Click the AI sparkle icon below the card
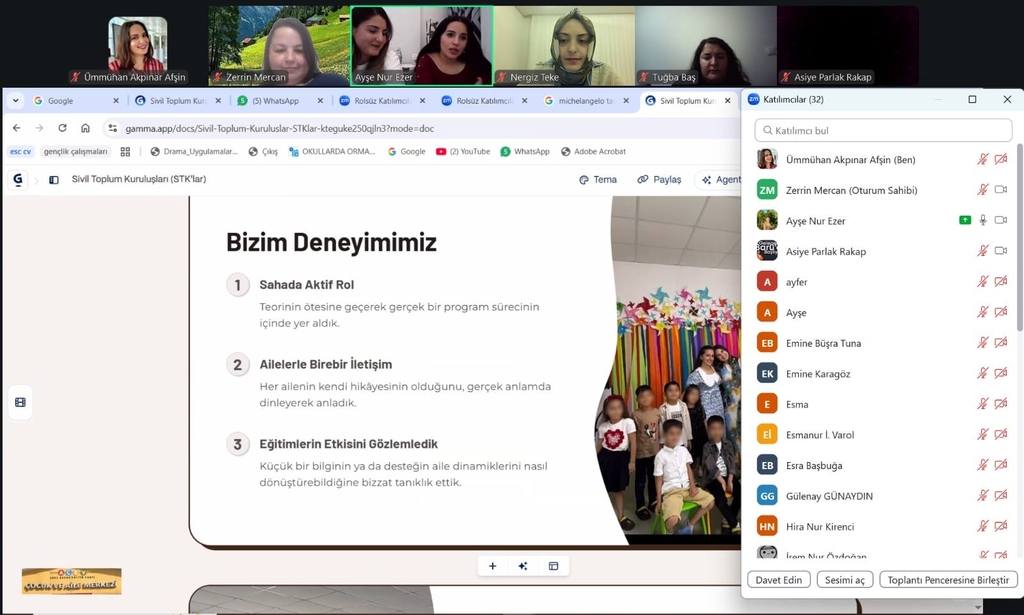1024x615 pixels. [x=523, y=566]
